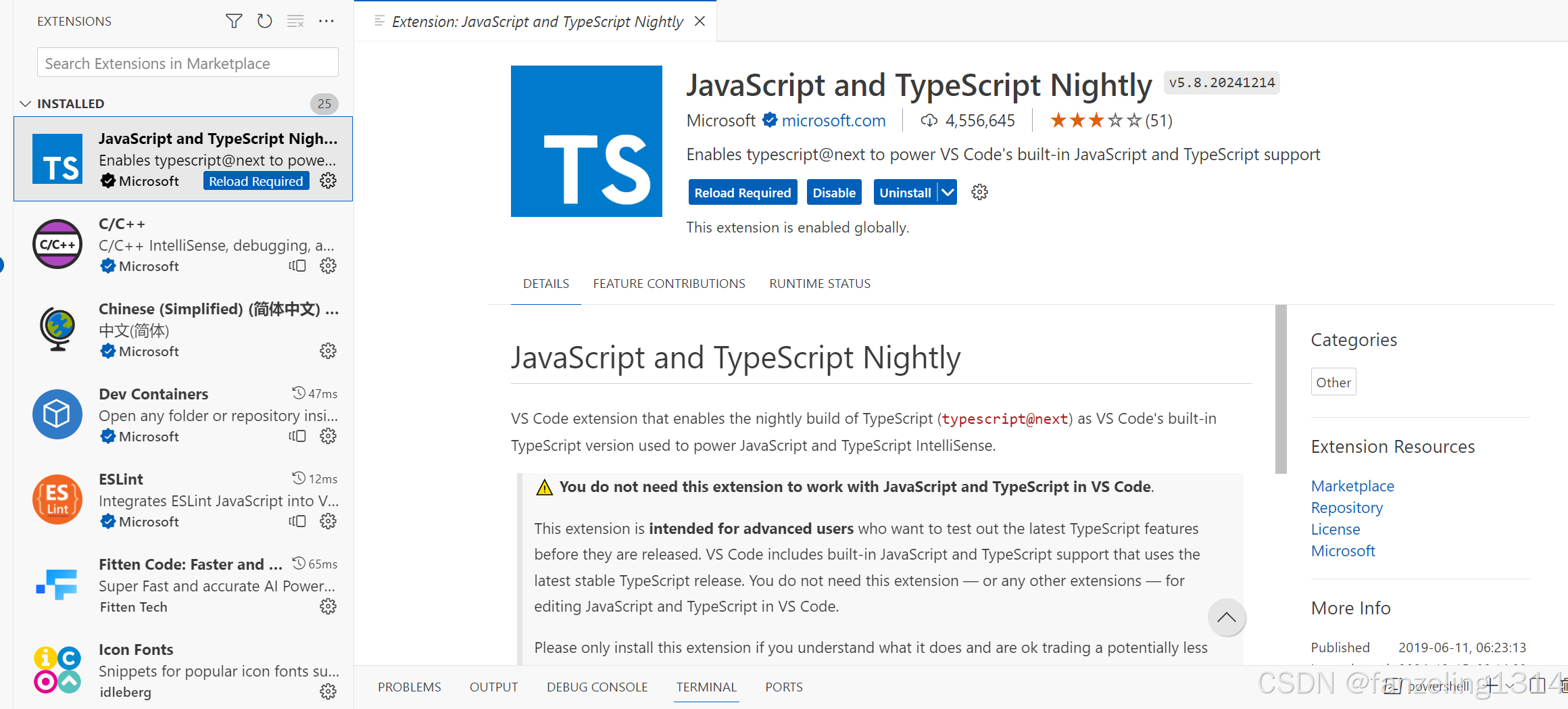1568x709 pixels.
Task: Refresh the extensions list
Action: tap(265, 21)
